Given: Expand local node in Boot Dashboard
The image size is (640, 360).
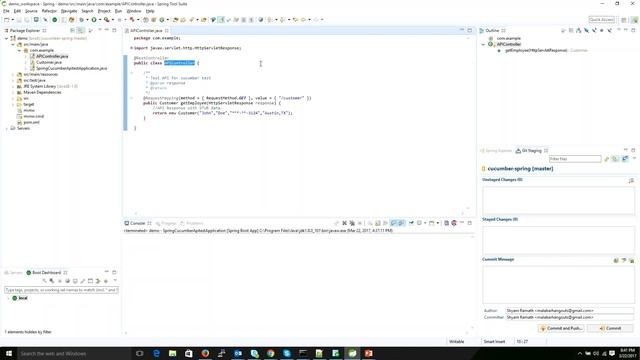Looking at the screenshot, I should click(8, 298).
